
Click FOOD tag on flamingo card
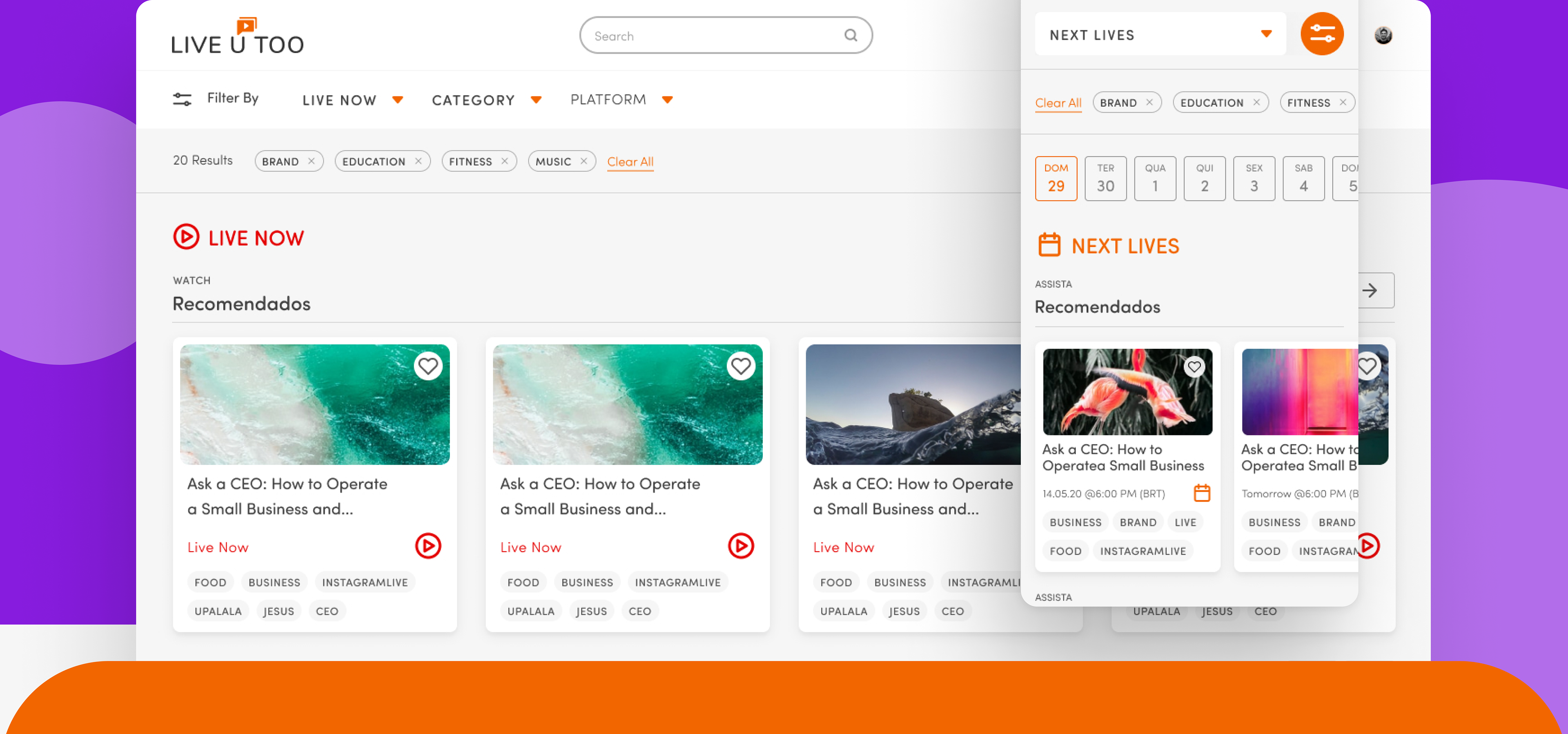click(x=1065, y=551)
